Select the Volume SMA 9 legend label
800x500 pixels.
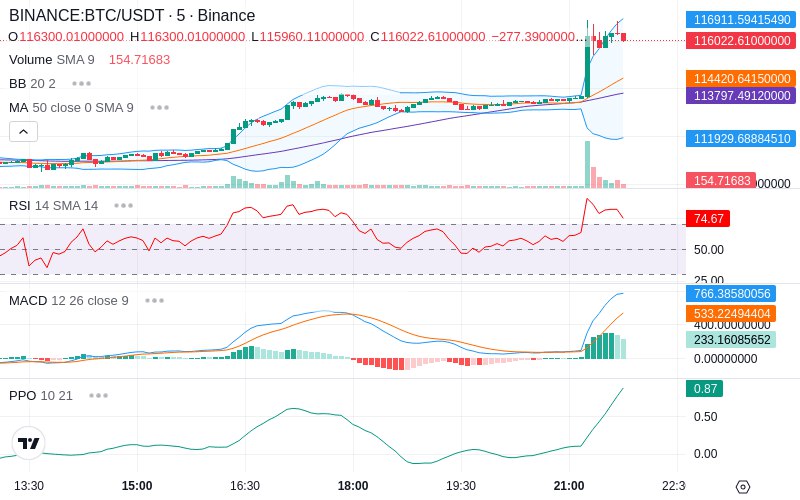52,60
